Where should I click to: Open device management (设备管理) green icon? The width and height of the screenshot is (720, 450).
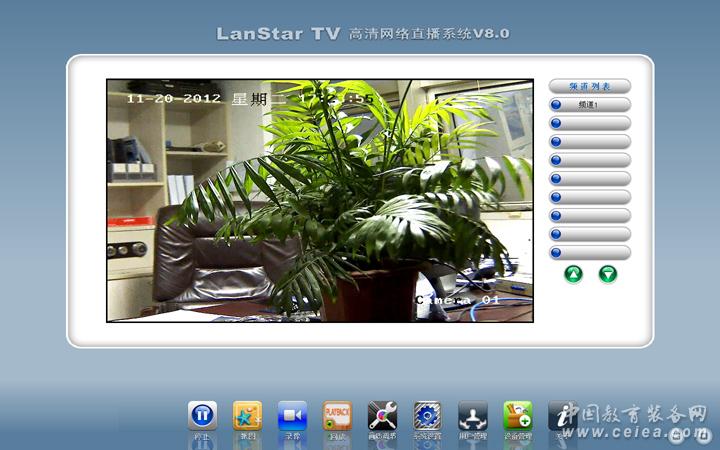point(517,416)
